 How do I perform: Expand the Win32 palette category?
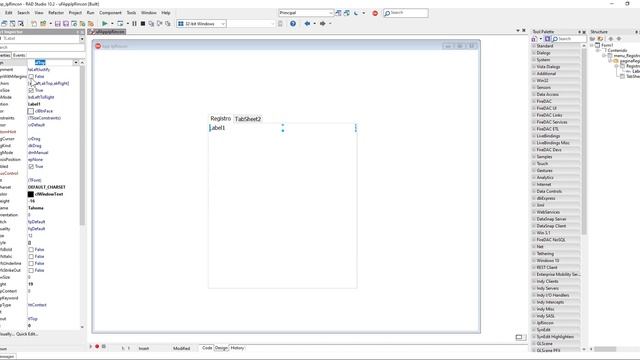(534, 80)
